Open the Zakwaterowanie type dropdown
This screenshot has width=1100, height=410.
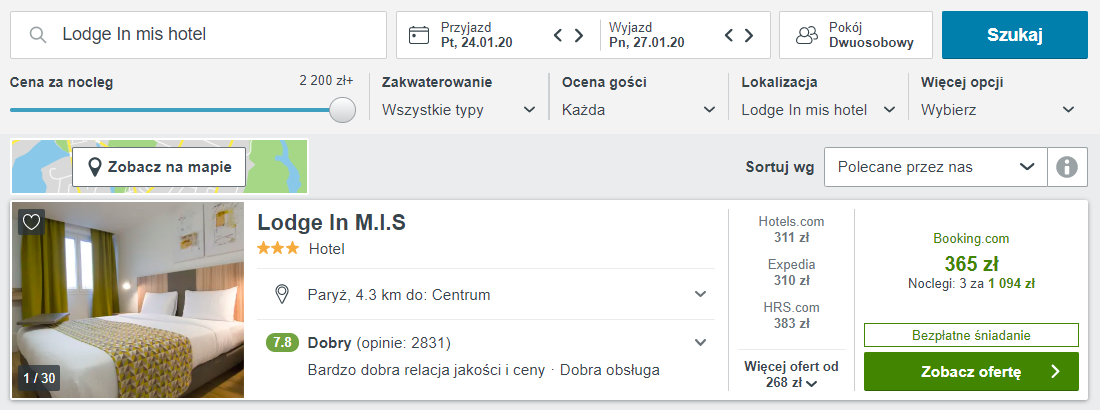pos(459,110)
